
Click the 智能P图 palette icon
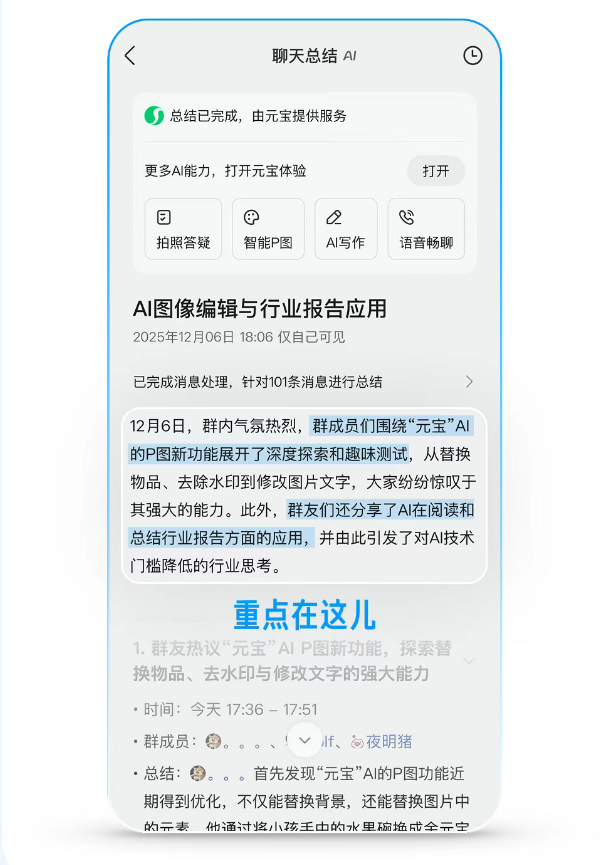pyautogui.click(x=252, y=217)
